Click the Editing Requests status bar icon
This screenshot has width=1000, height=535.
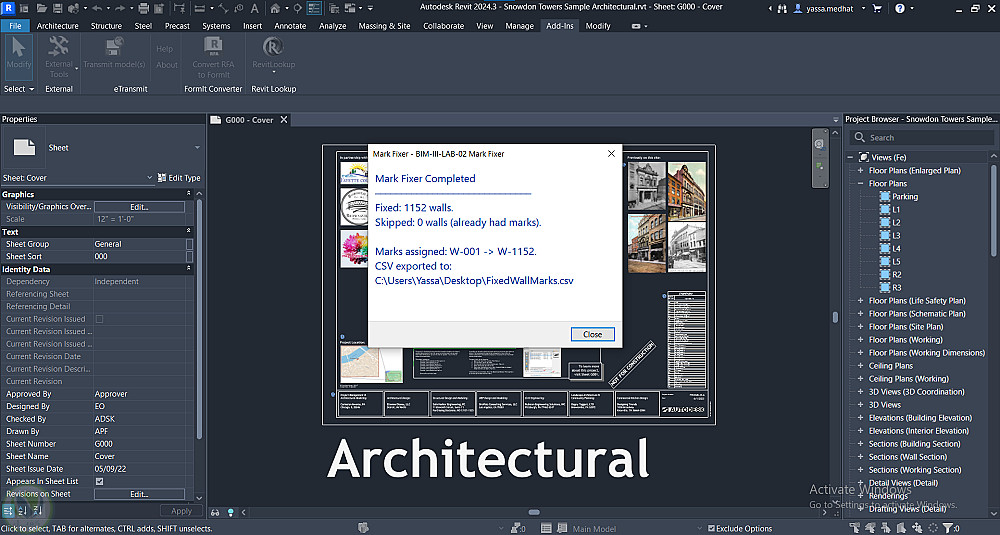tap(515, 528)
